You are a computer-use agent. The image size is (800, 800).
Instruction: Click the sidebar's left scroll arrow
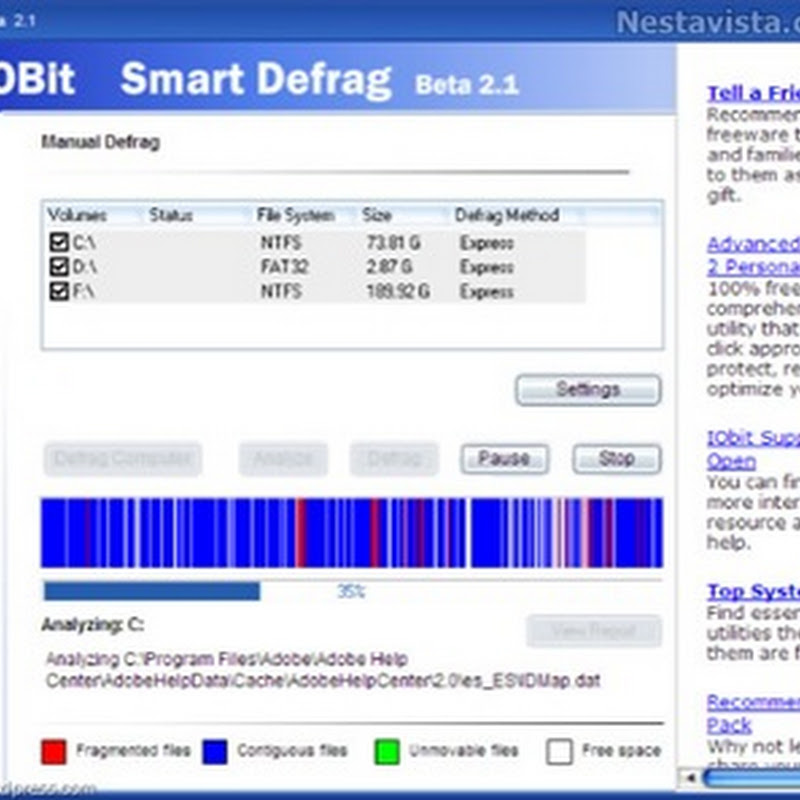[x=689, y=775]
